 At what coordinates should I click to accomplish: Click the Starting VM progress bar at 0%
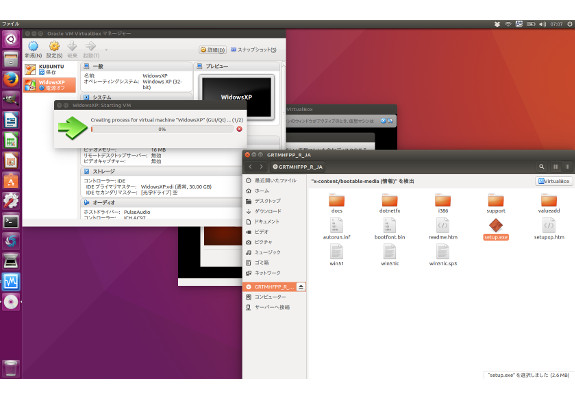tap(162, 129)
